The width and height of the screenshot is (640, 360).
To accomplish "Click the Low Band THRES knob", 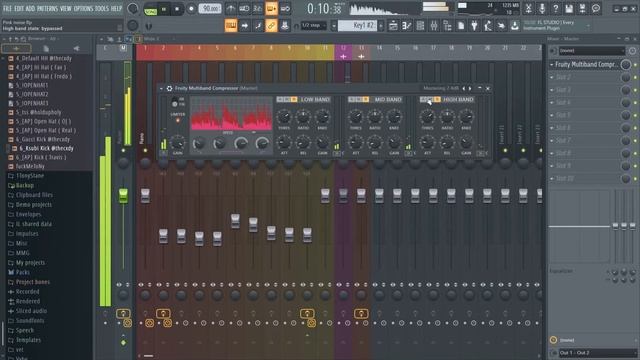I will pyautogui.click(x=284, y=117).
